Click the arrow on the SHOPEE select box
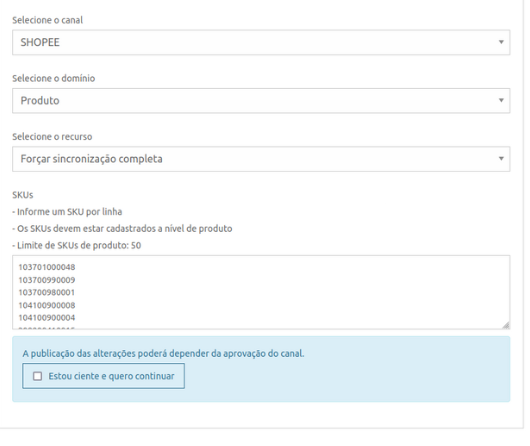Screen dimensions: 530x446 [x=501, y=42]
